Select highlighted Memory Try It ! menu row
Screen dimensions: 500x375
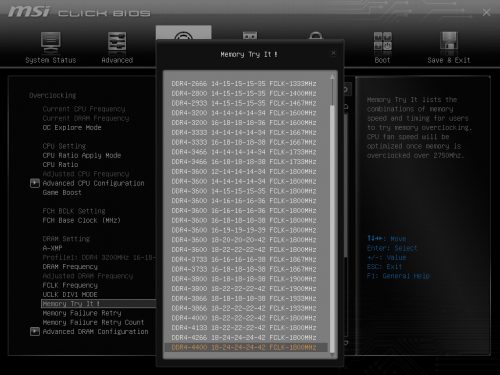coord(99,304)
